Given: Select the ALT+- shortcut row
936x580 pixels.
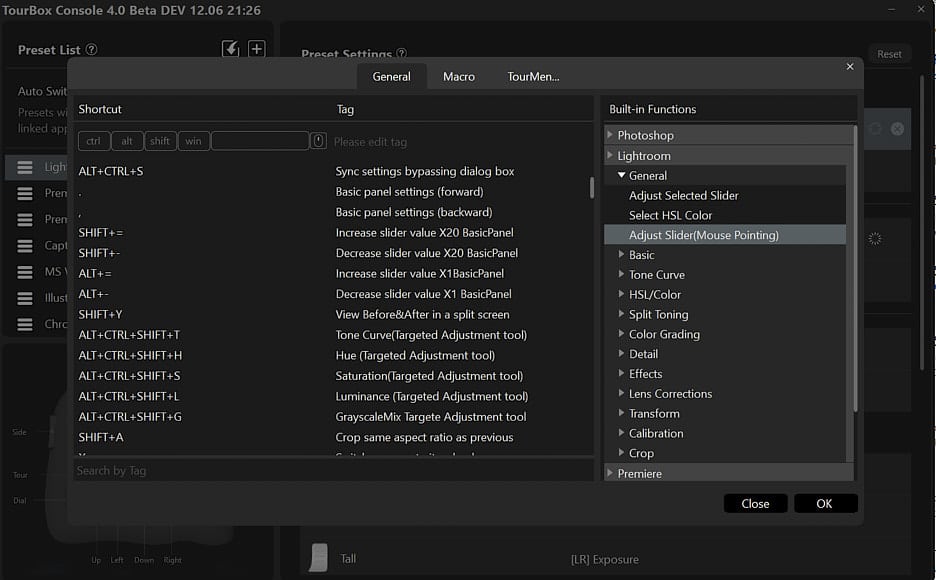Looking at the screenshot, I should (x=332, y=294).
